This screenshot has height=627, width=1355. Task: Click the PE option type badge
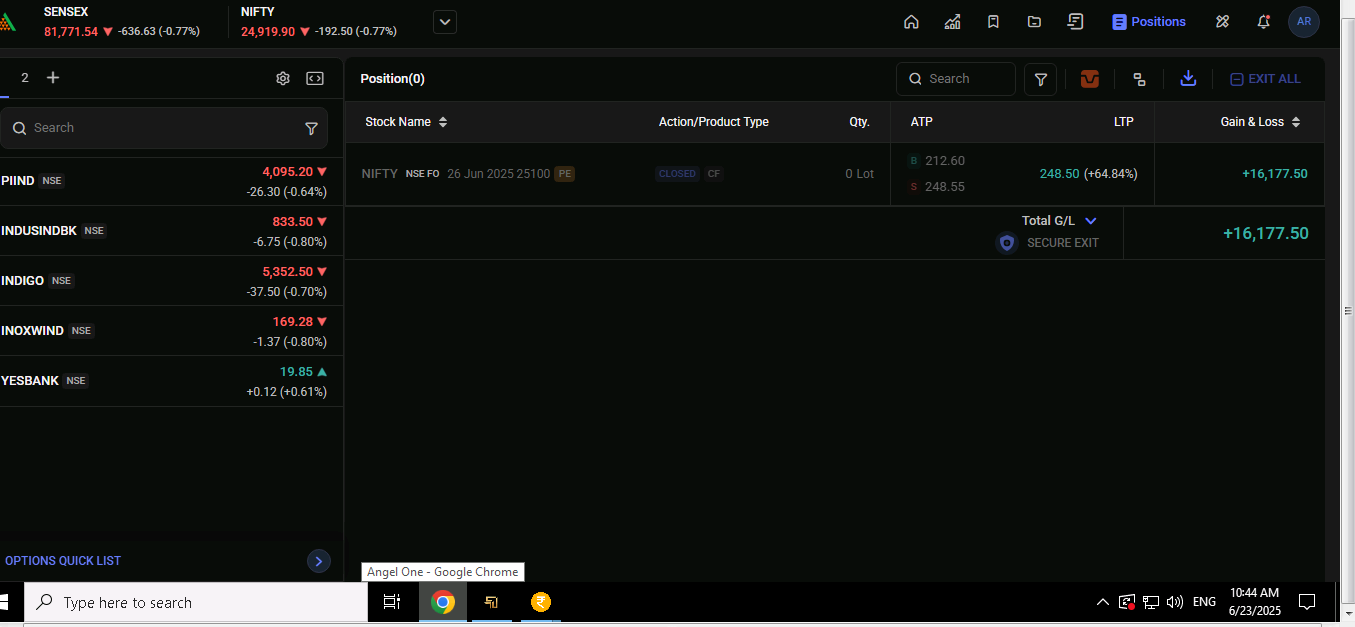[x=565, y=174]
